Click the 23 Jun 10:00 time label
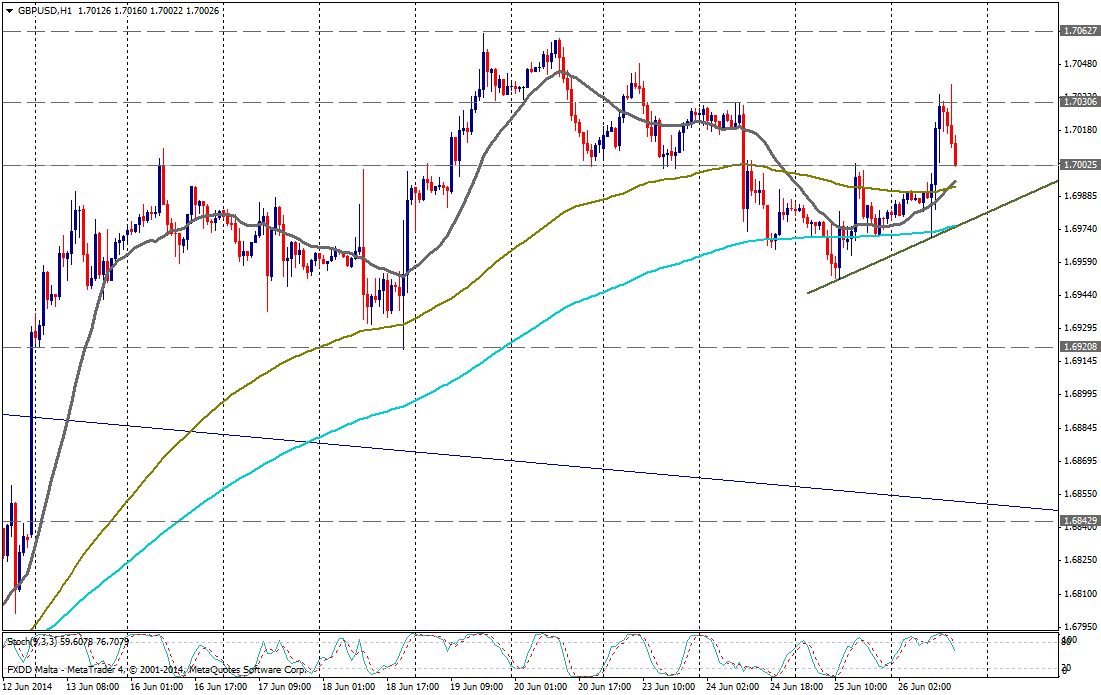1101x695 pixels. (668, 687)
